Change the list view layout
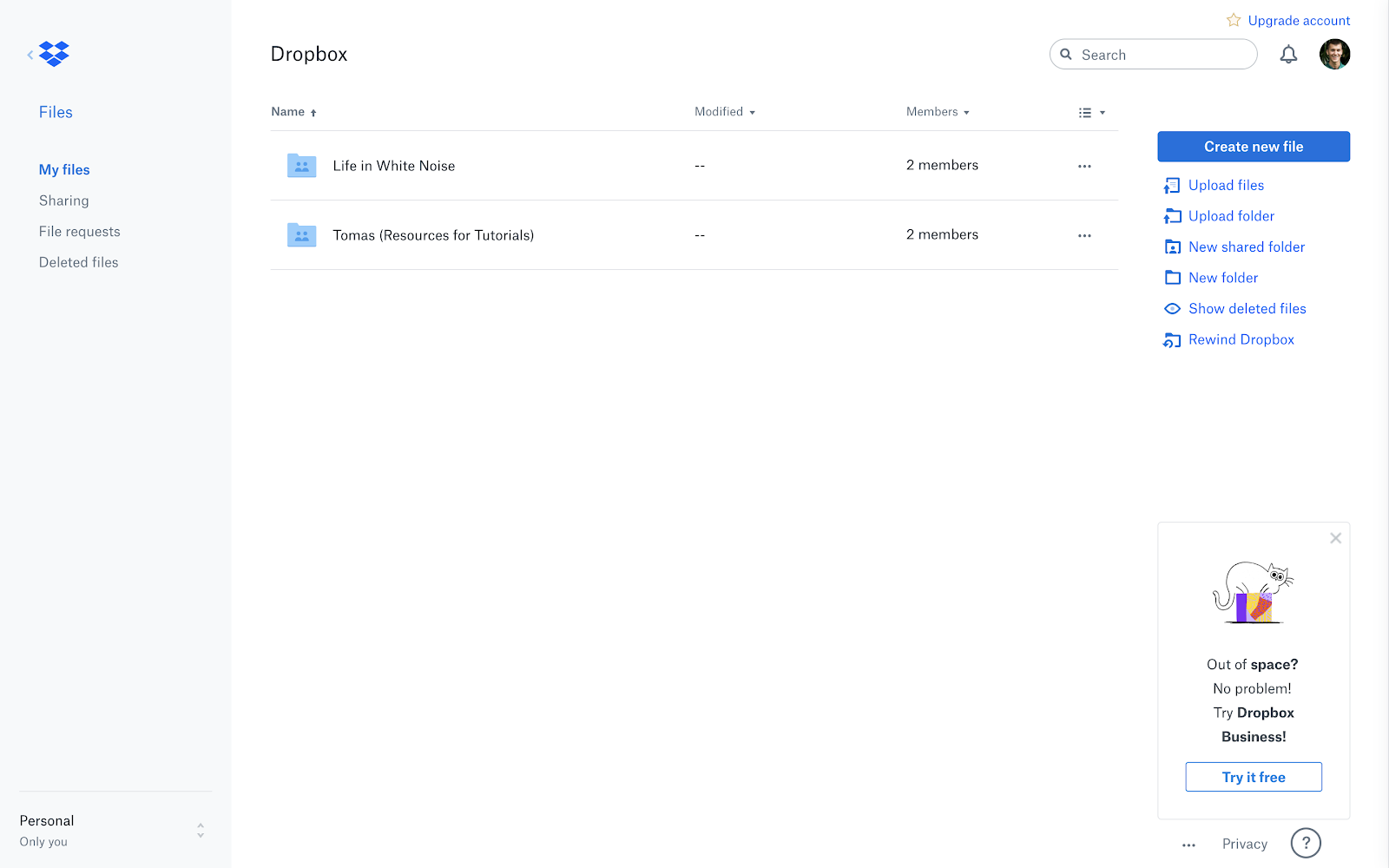The image size is (1389, 868). coord(1091,113)
